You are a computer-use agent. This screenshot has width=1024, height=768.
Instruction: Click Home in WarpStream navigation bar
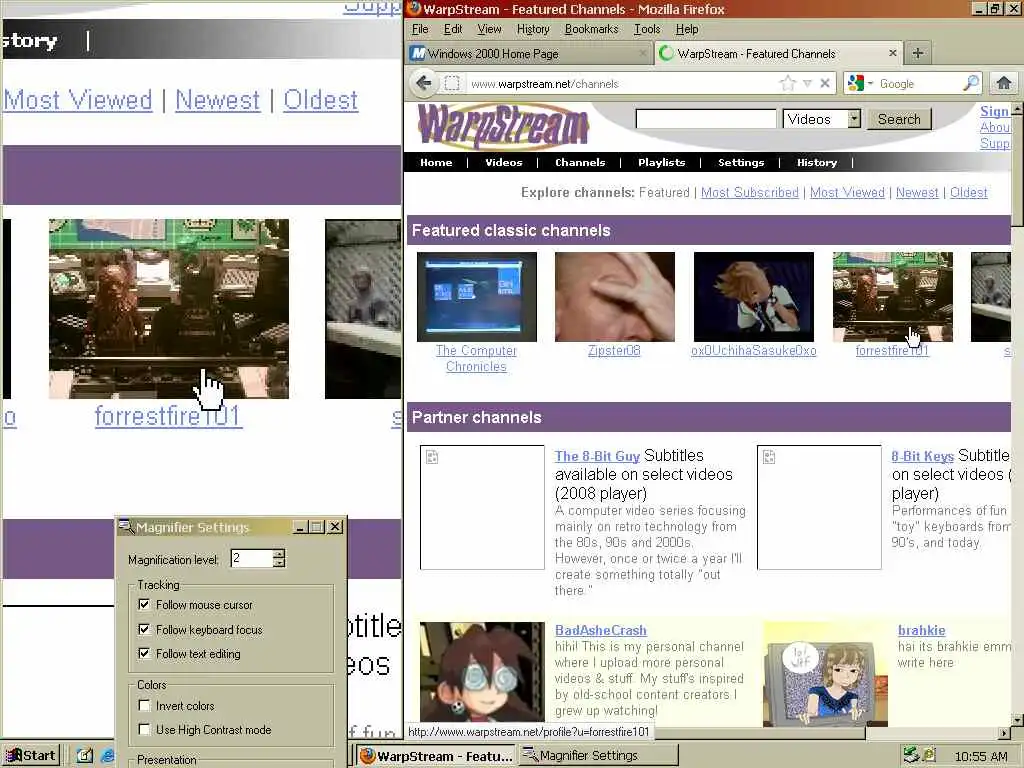point(436,163)
